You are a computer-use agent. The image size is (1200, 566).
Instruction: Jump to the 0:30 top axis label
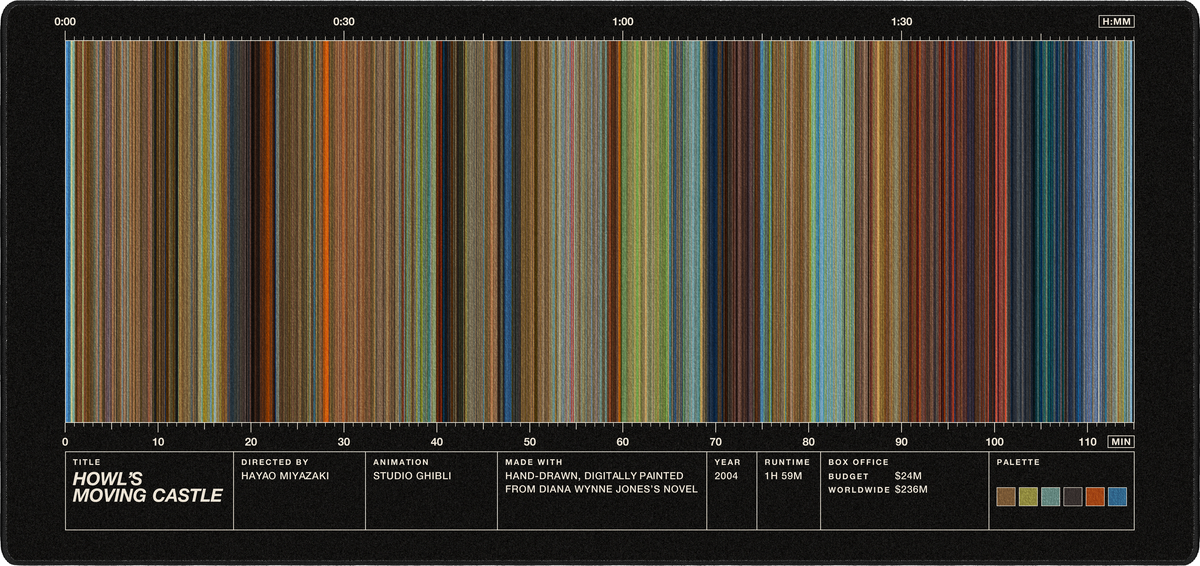[x=344, y=21]
